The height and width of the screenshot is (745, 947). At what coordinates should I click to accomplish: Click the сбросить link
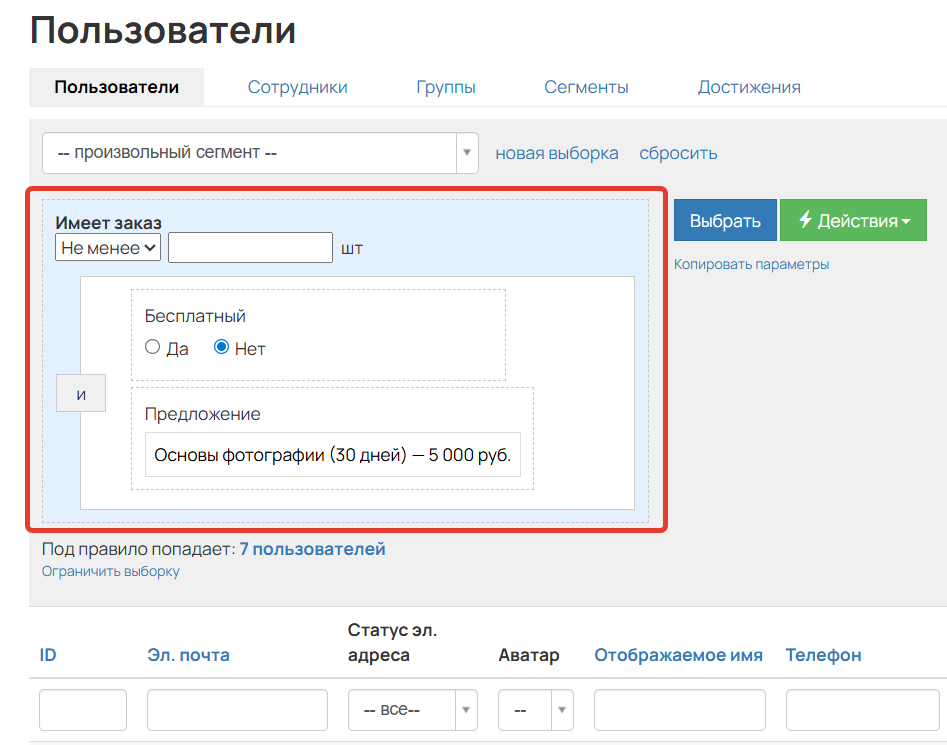click(x=678, y=153)
